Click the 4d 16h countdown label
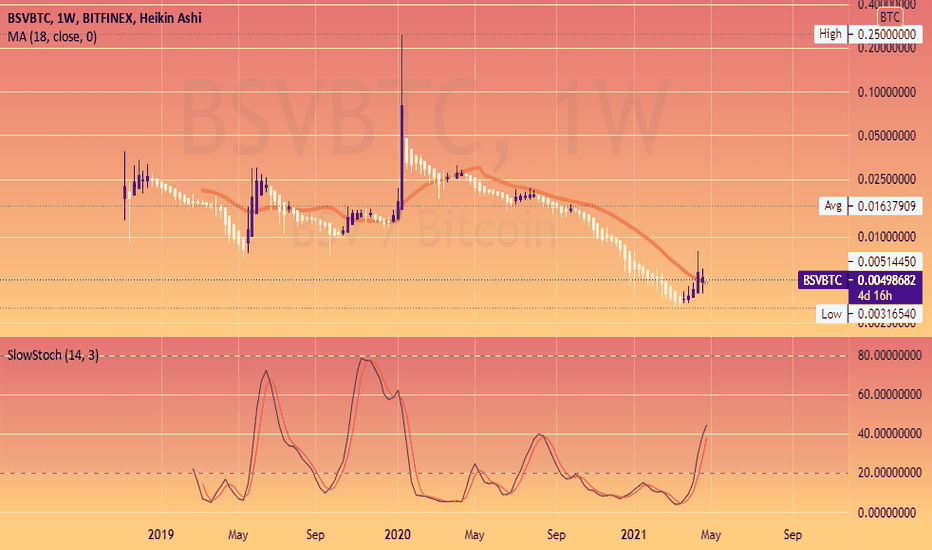Screen dimensions: 932x550 [x=875, y=296]
